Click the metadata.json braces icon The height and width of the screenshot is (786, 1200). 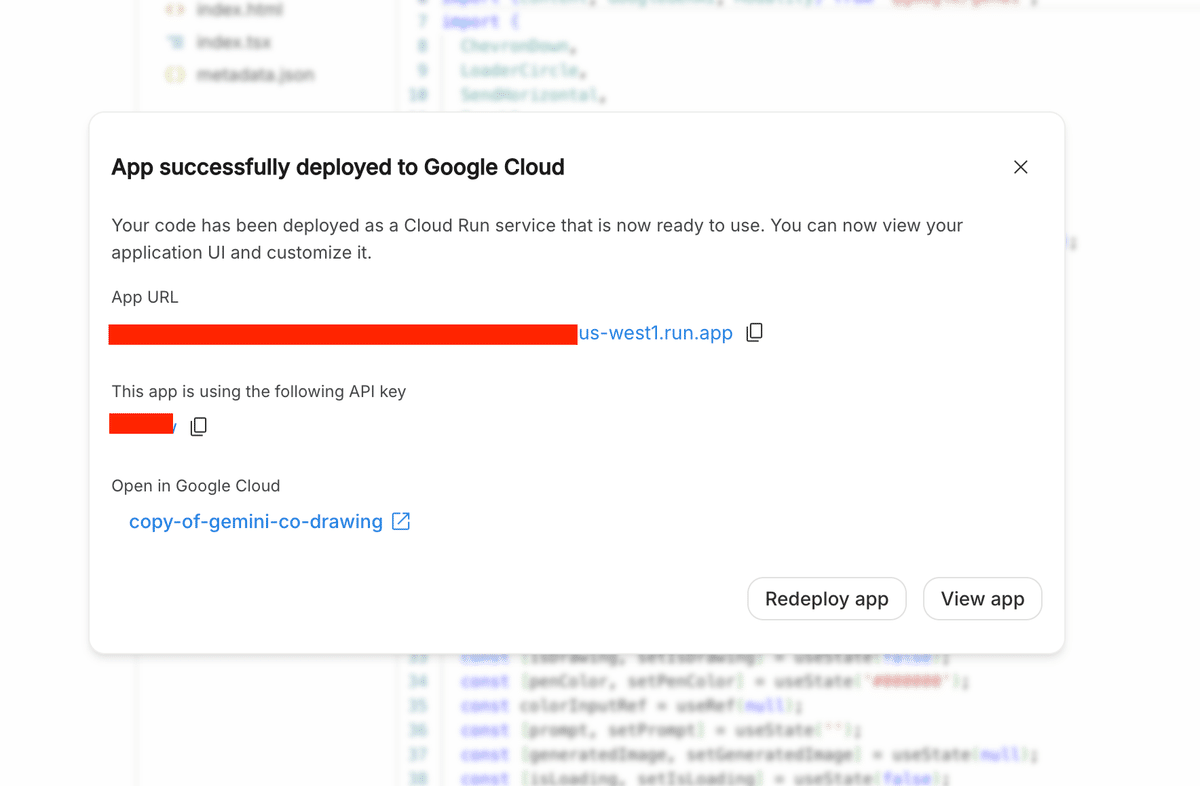(x=175, y=74)
